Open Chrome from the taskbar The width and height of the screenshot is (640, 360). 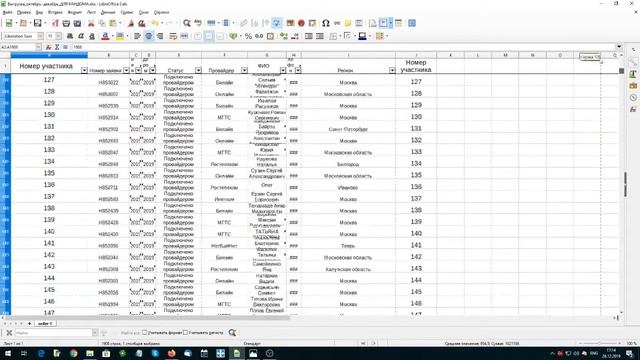[73, 353]
